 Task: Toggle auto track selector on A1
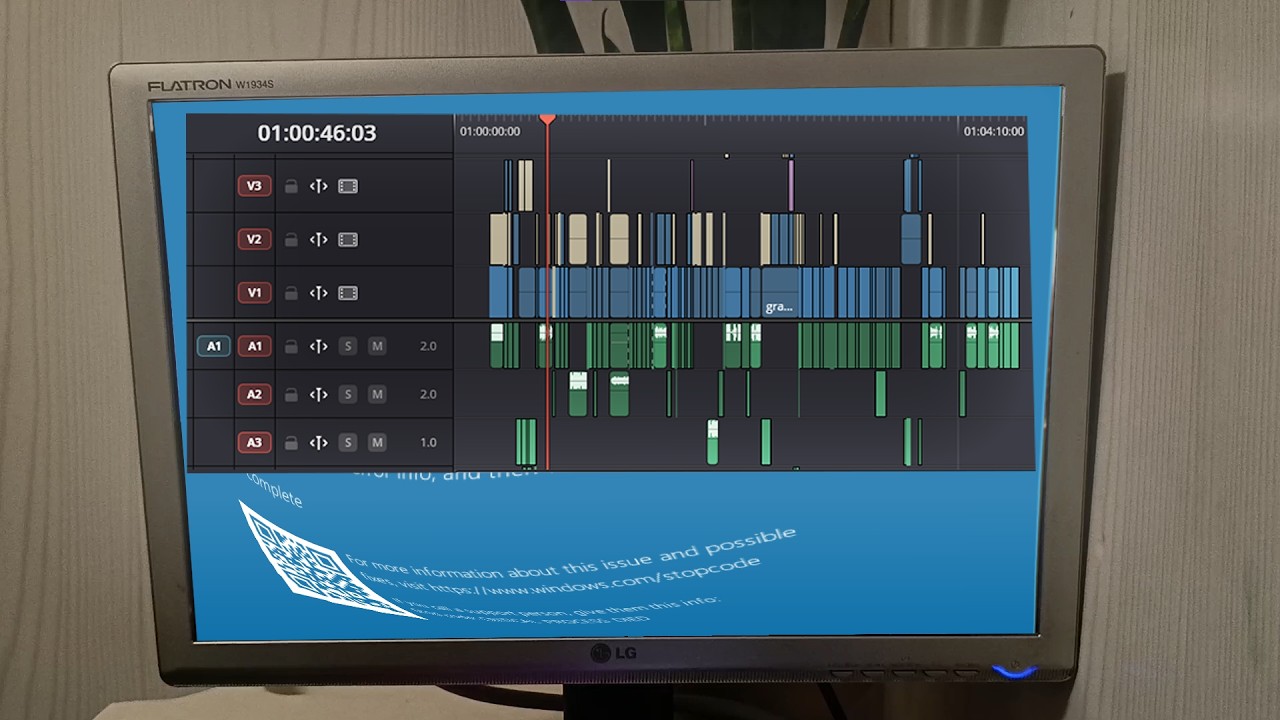click(x=319, y=346)
